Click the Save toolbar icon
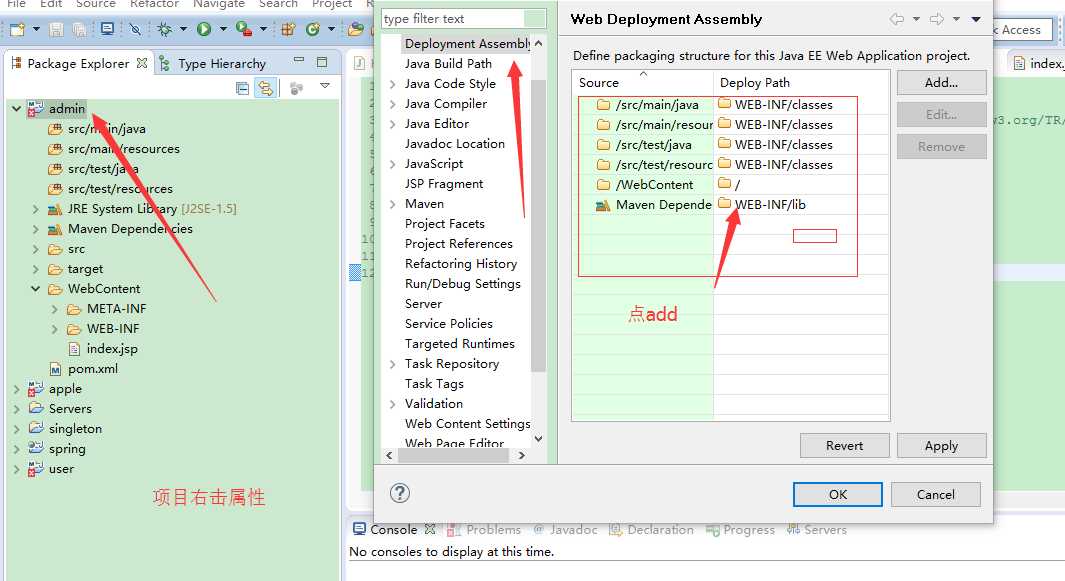The width and height of the screenshot is (1065, 581). point(56,29)
